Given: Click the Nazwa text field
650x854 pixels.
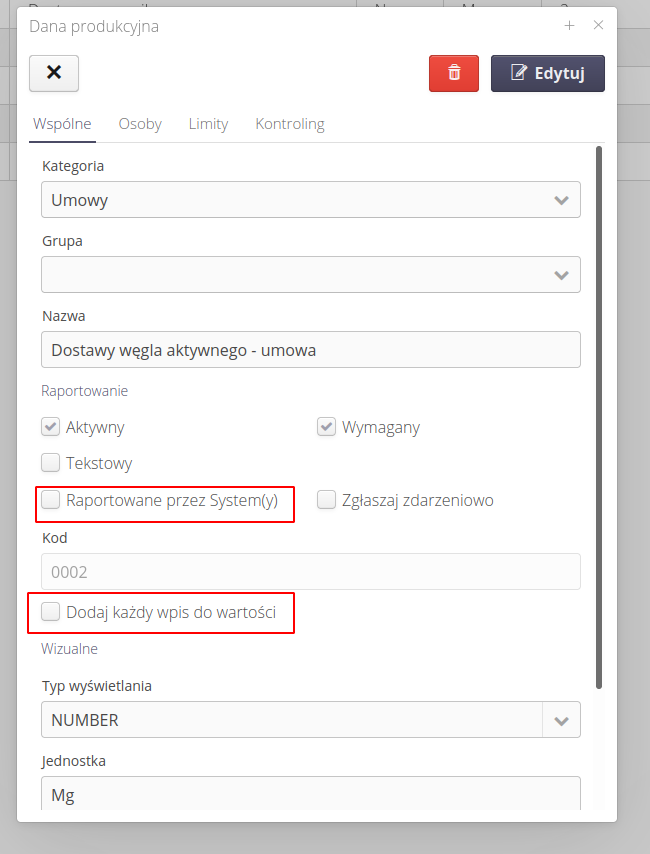Looking at the screenshot, I should pyautogui.click(x=310, y=350).
